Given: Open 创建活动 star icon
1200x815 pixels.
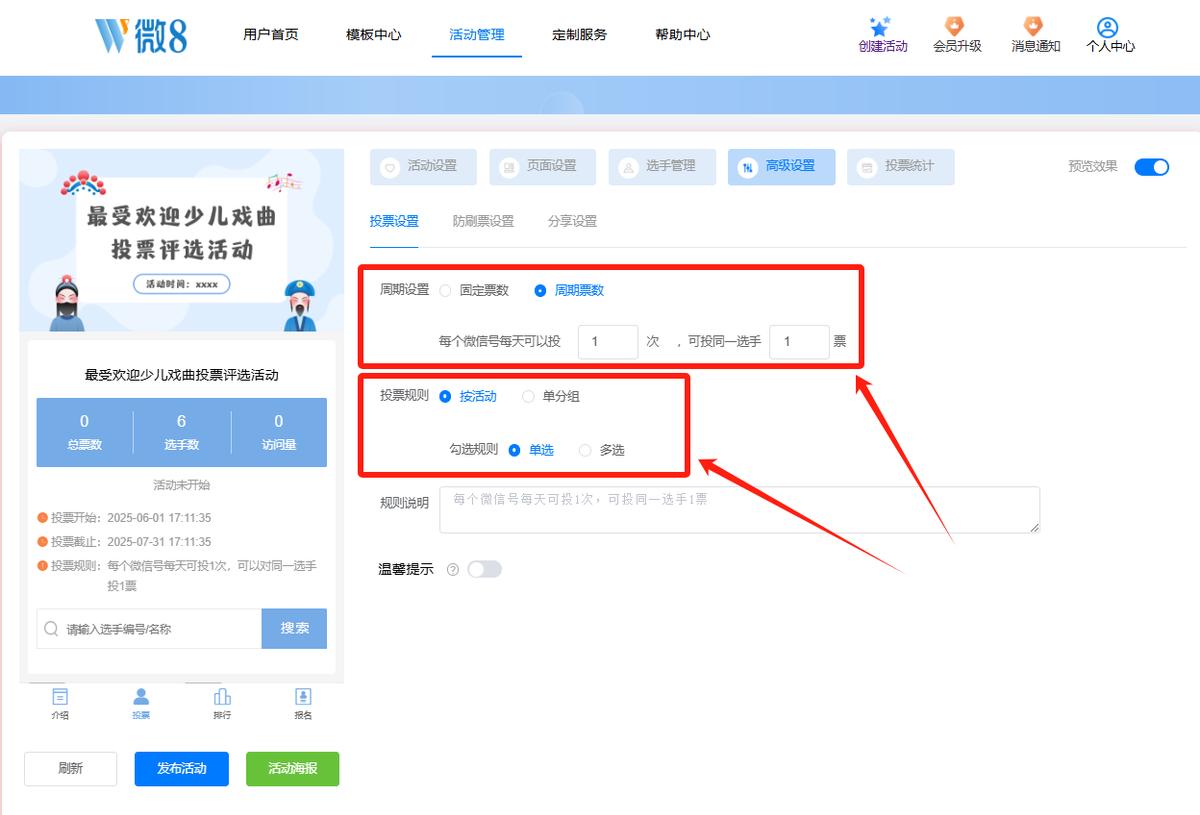Looking at the screenshot, I should (x=880, y=27).
